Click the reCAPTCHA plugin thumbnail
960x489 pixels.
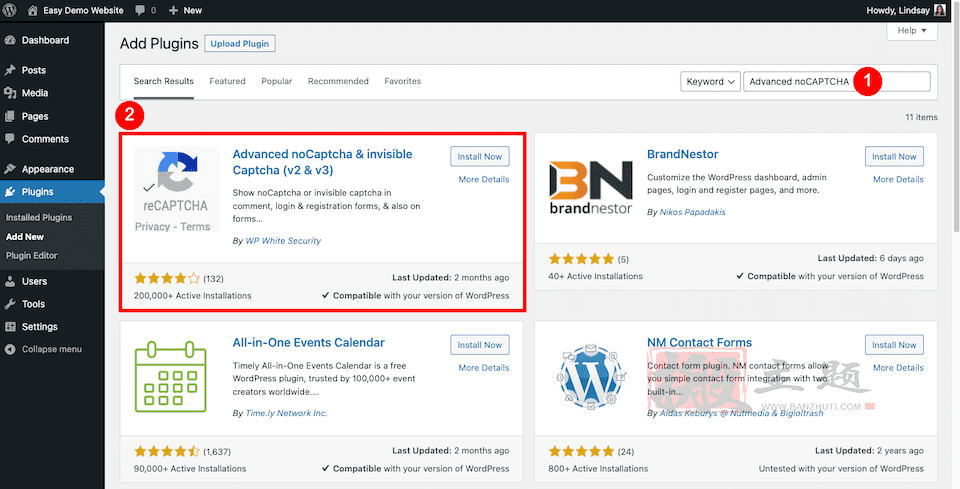coord(176,189)
